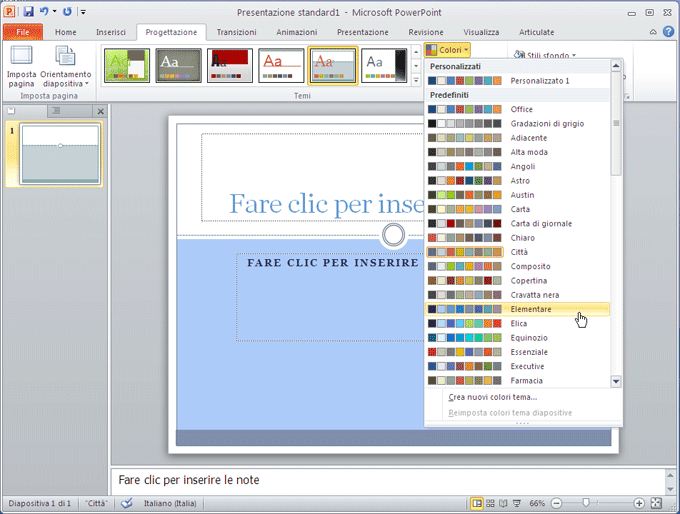
Task: Expand the full themes gallery with the More arrow
Action: [x=416, y=80]
